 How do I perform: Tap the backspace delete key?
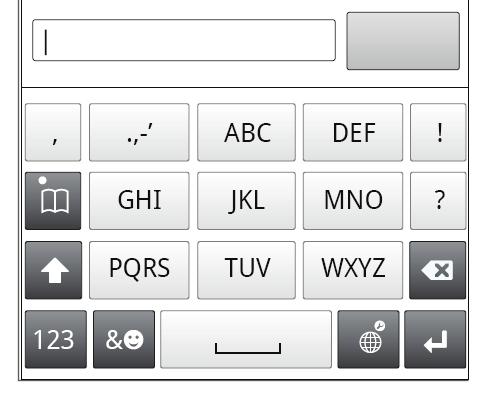click(x=437, y=270)
